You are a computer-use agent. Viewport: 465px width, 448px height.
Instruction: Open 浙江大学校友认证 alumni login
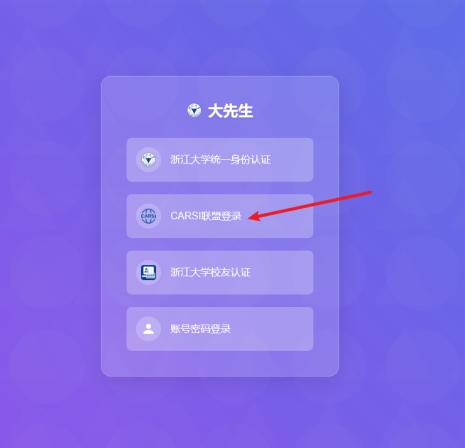(220, 272)
